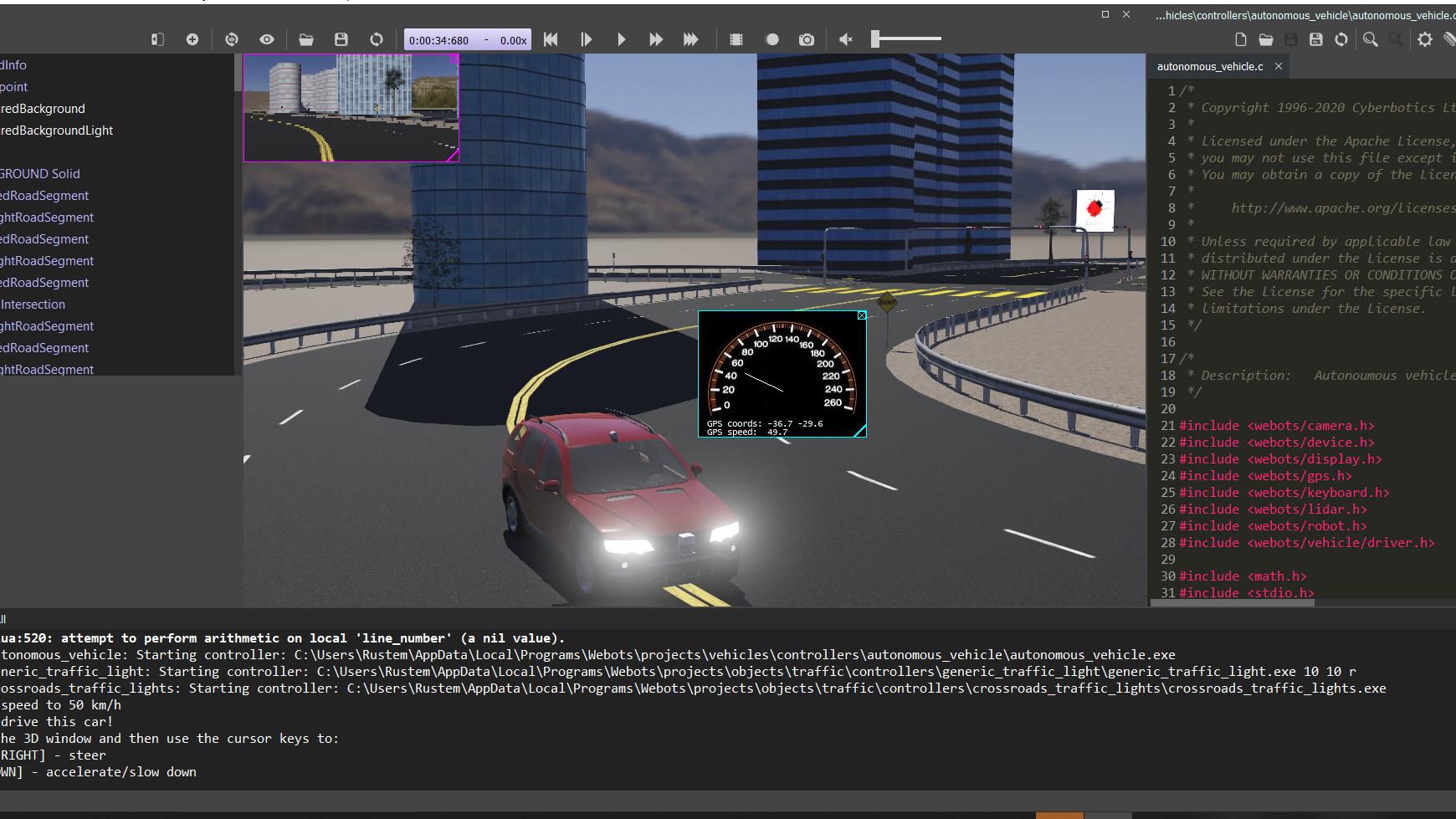The image size is (1456, 819).
Task: Create a new text file in editor
Action: (1241, 39)
